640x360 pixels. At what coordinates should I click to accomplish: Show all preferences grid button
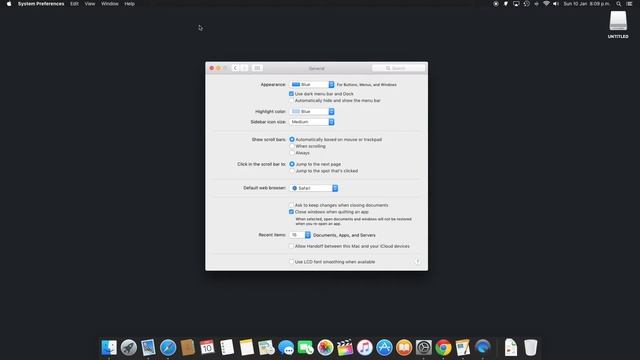(257, 68)
